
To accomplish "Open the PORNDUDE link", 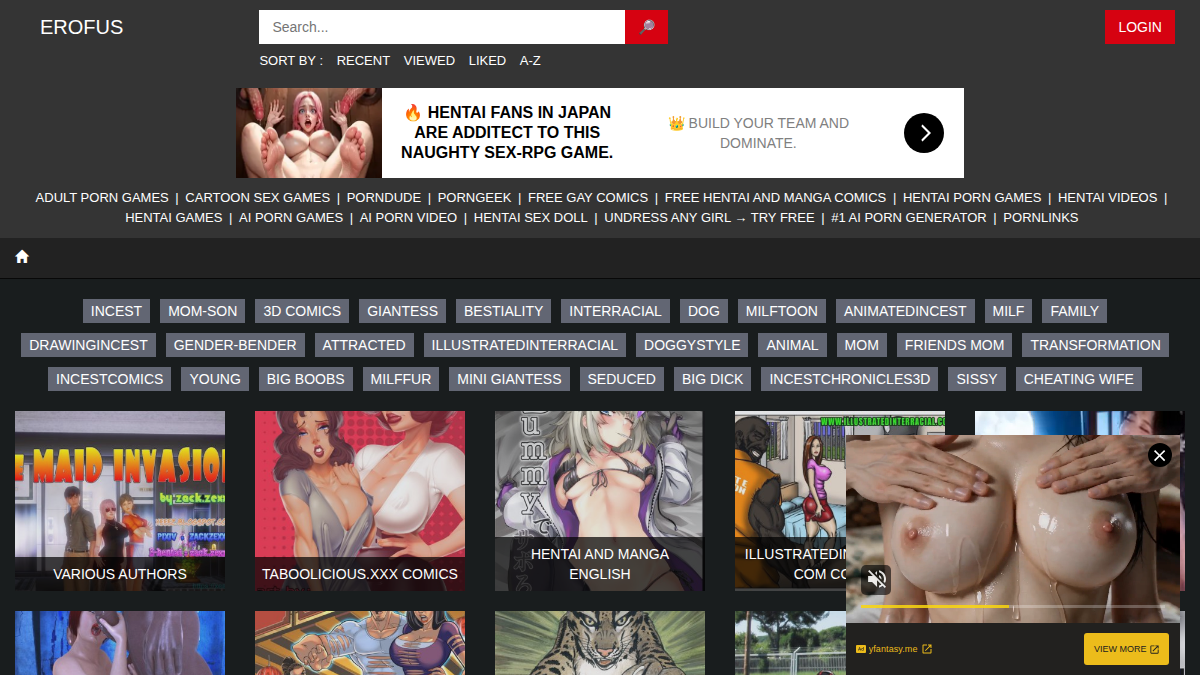I will coord(384,198).
